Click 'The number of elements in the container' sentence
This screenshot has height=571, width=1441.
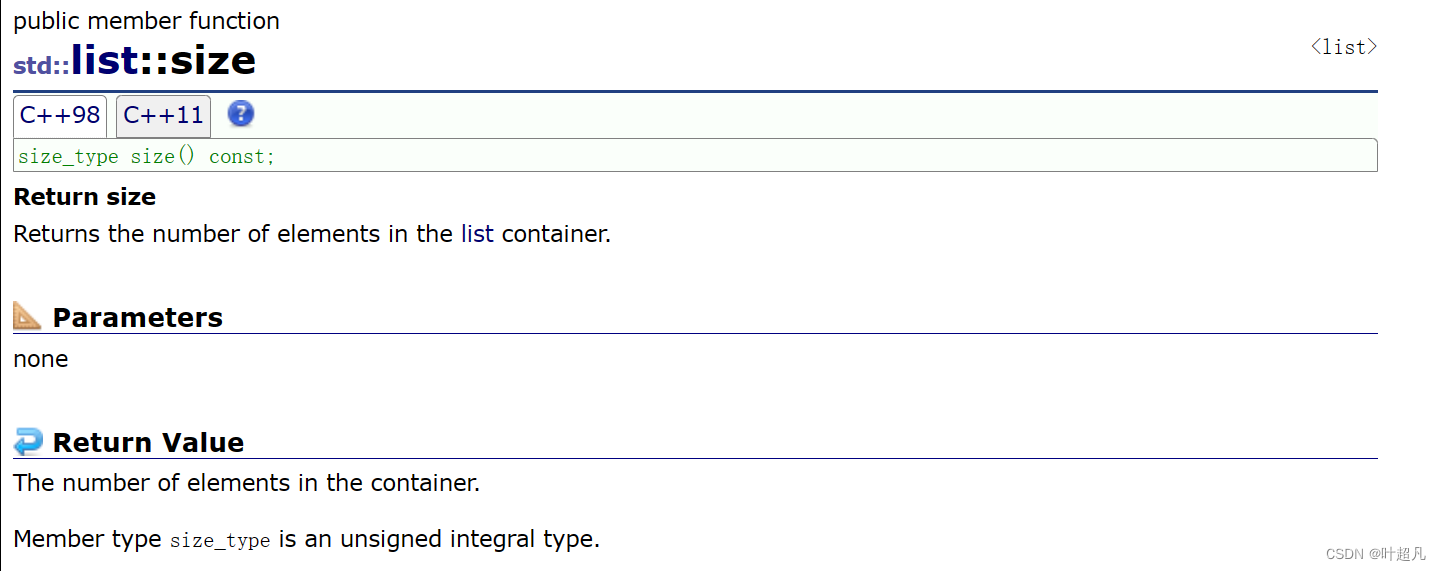[x=247, y=483]
